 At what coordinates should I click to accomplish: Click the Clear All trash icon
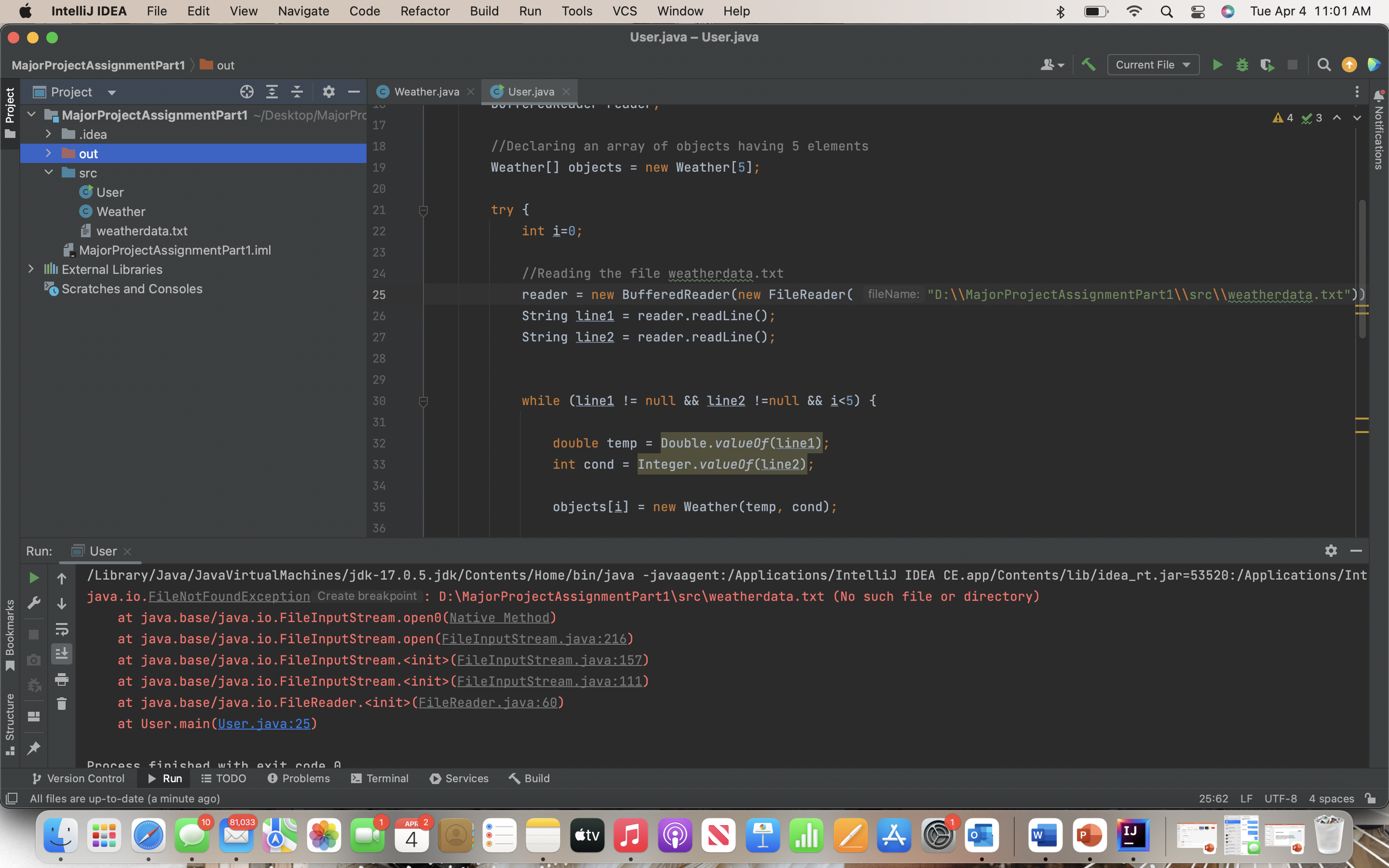(x=61, y=704)
